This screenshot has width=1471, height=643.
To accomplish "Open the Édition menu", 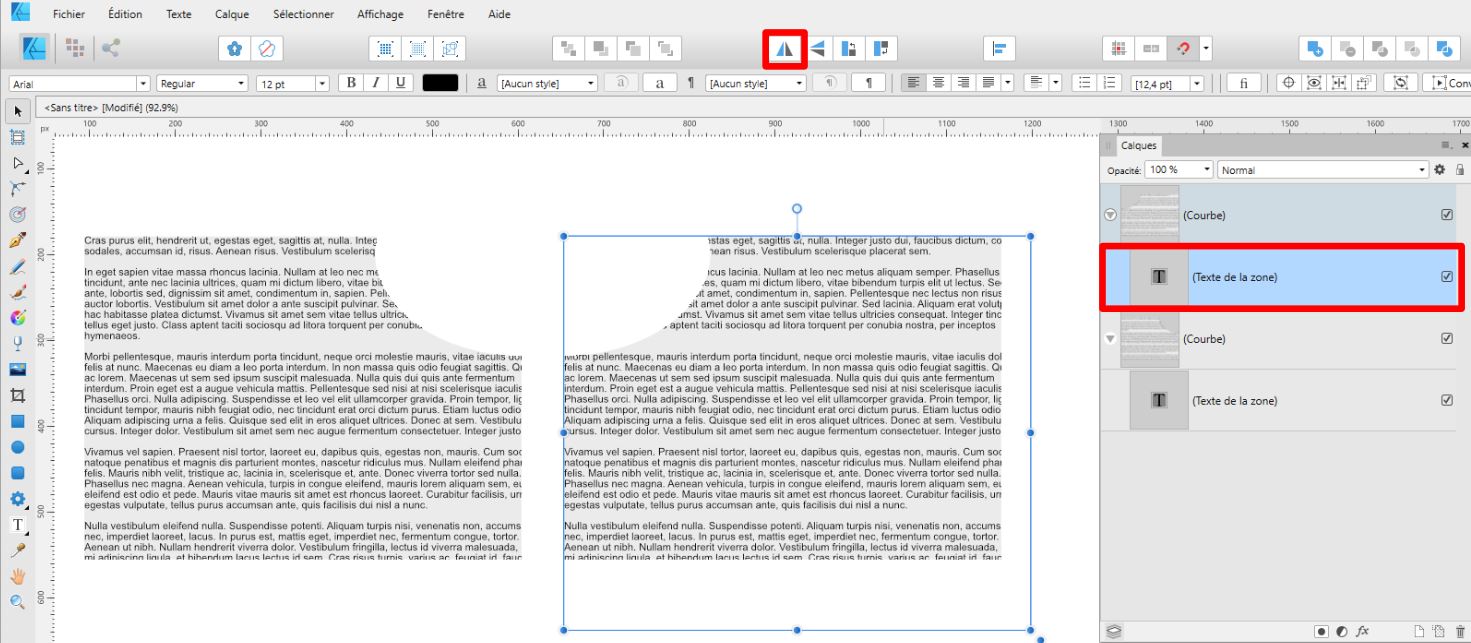I will pos(125,14).
